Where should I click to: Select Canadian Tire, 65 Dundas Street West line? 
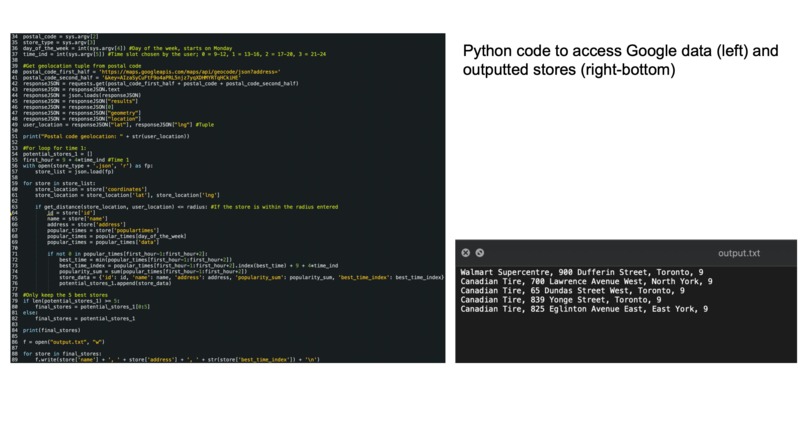point(573,290)
